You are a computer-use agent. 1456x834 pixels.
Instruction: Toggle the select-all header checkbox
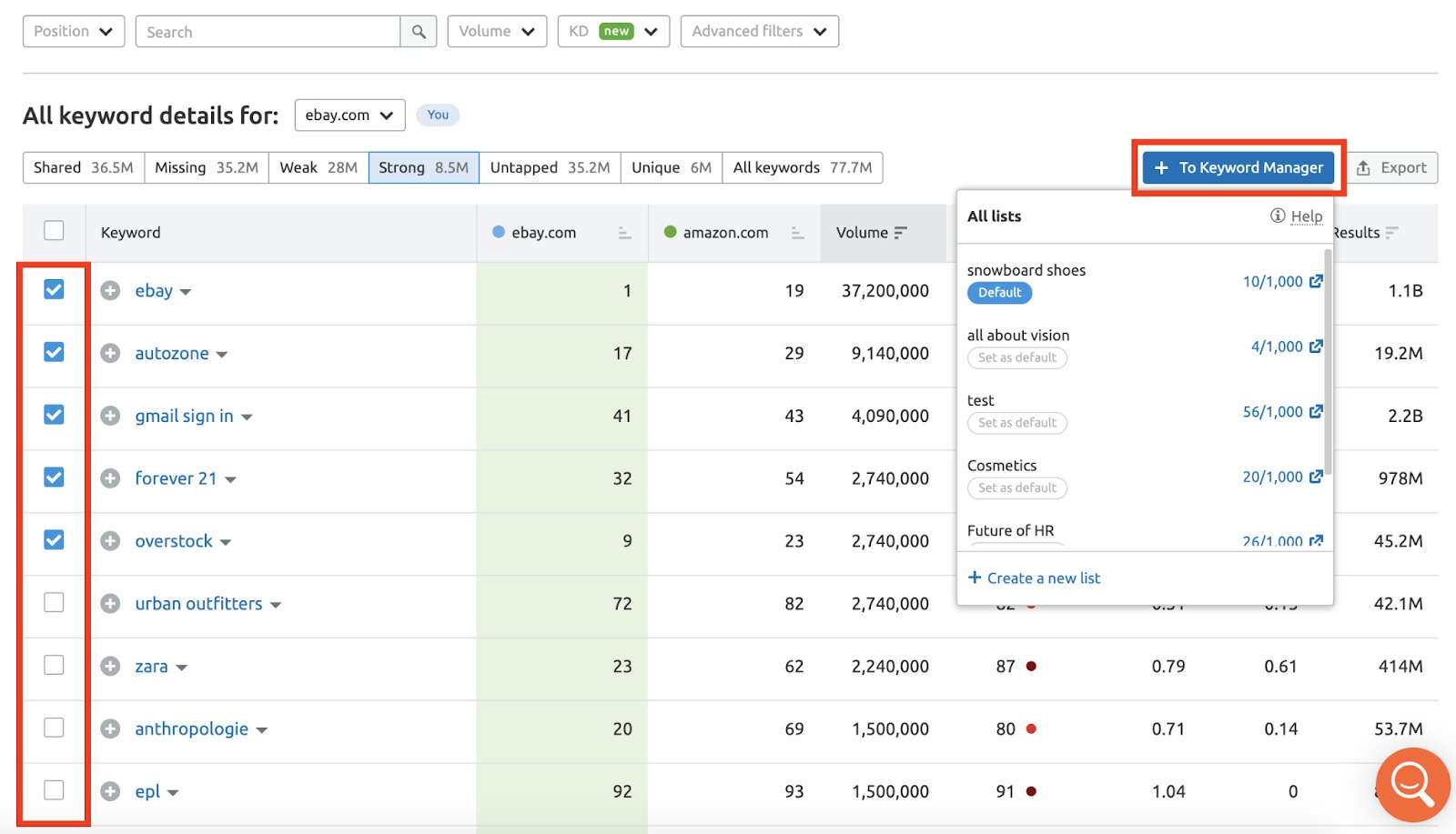[x=54, y=230]
